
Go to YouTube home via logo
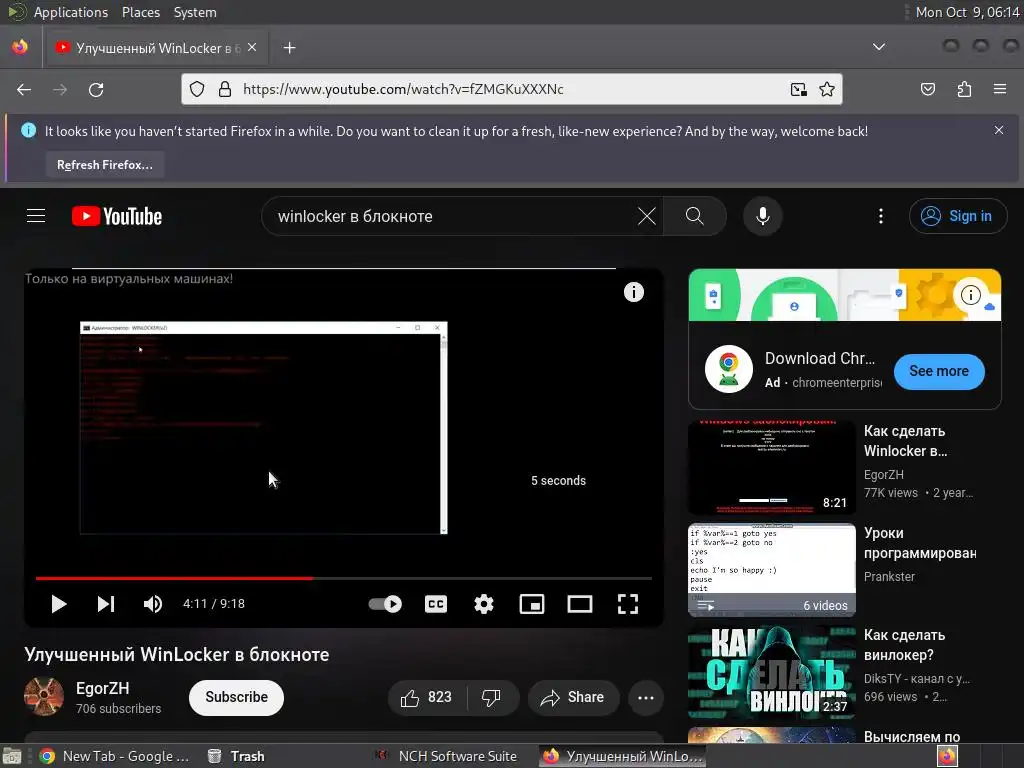pyautogui.click(x=117, y=216)
